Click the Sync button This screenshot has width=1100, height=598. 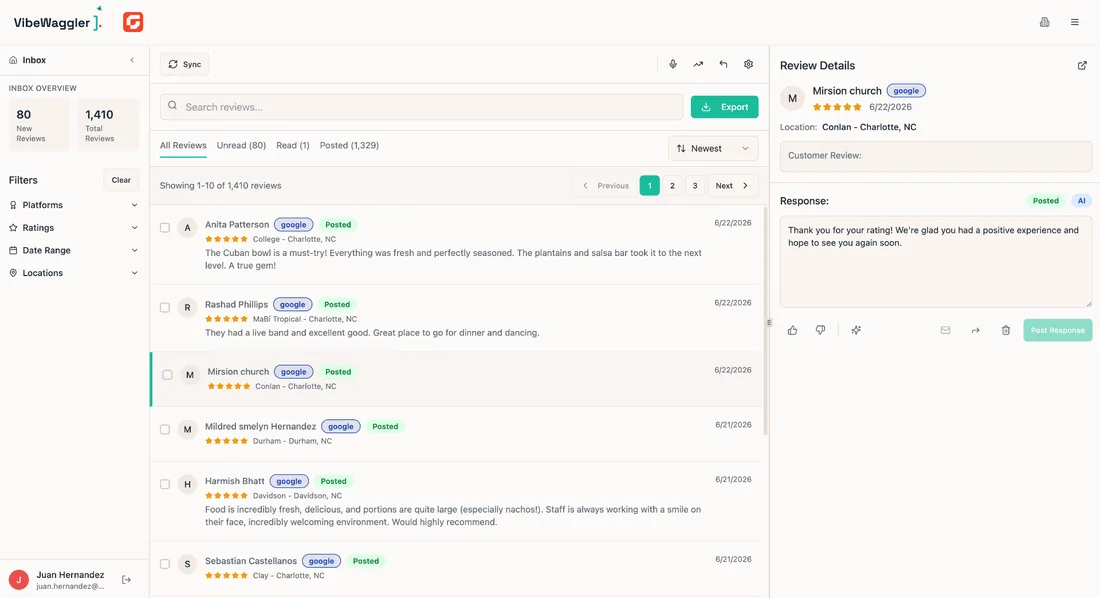185,64
